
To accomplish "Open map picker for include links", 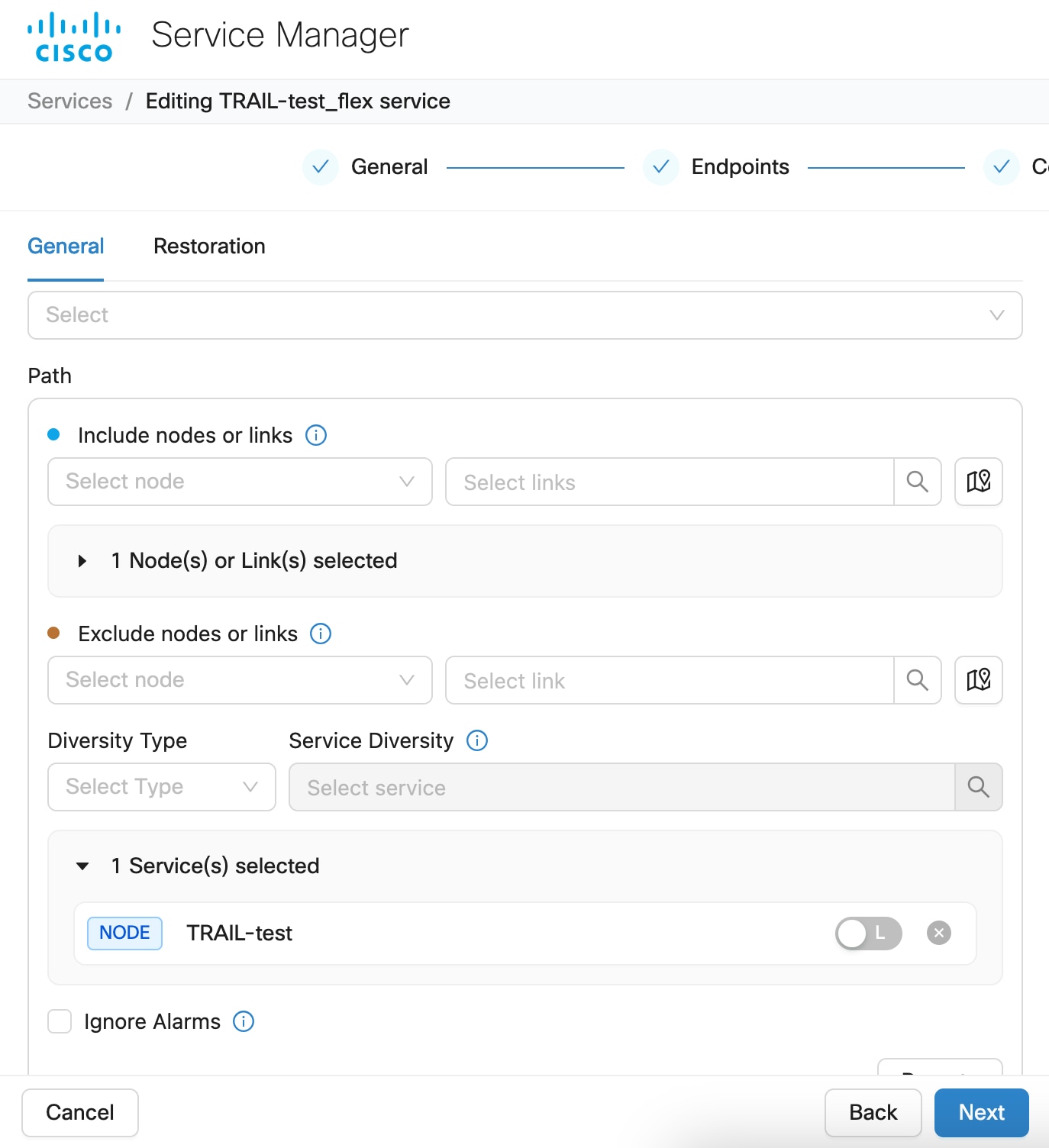I will 979,482.
